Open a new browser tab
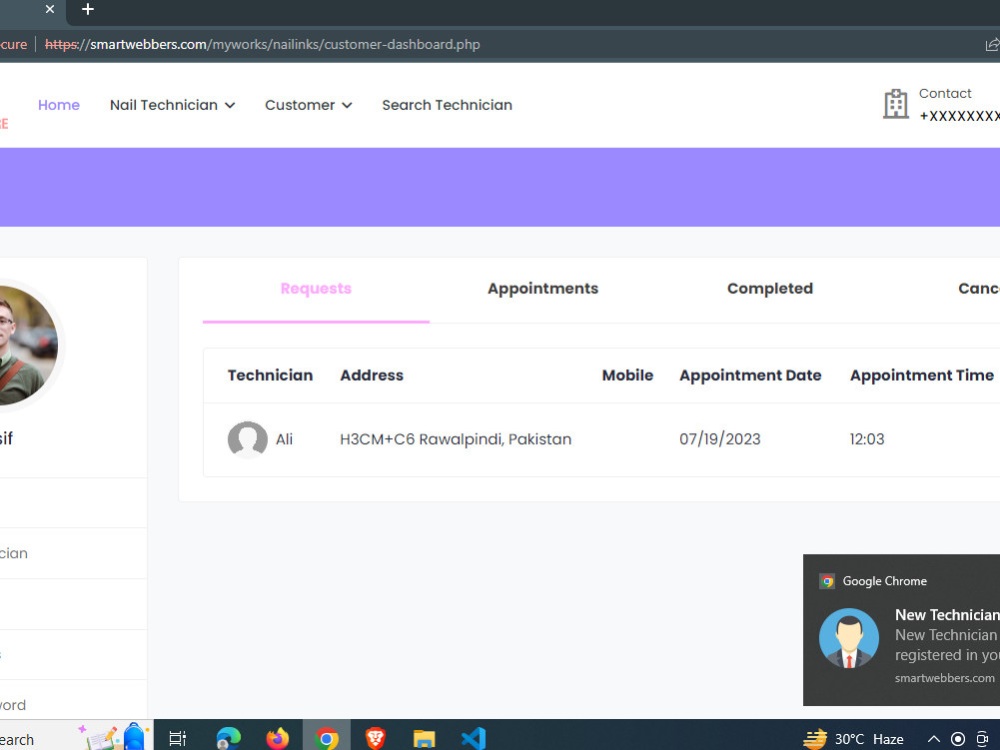The image size is (1000, 750). point(88,9)
